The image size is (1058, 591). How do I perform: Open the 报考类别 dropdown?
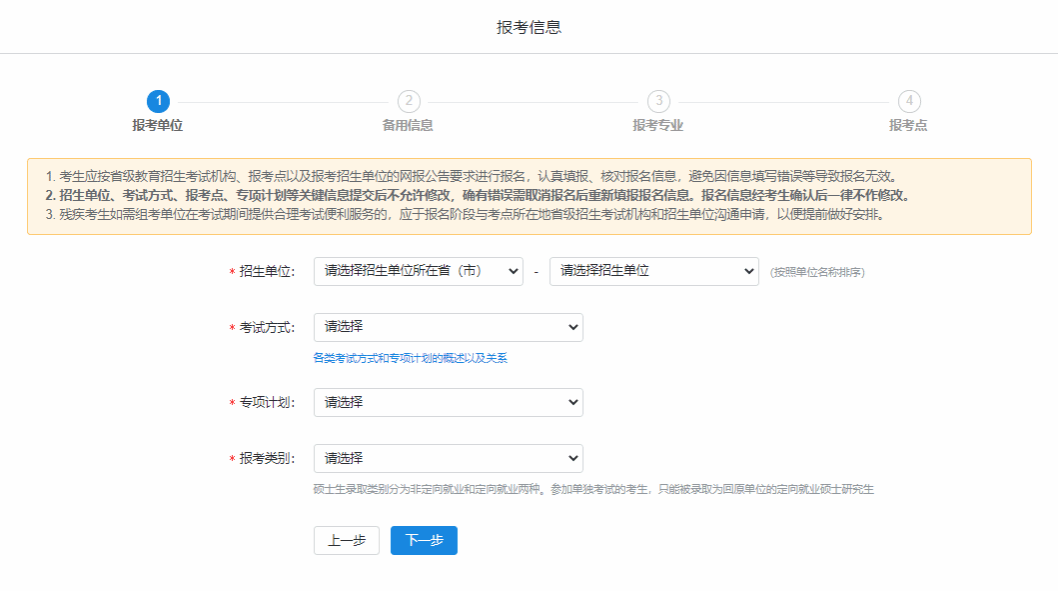coord(448,458)
